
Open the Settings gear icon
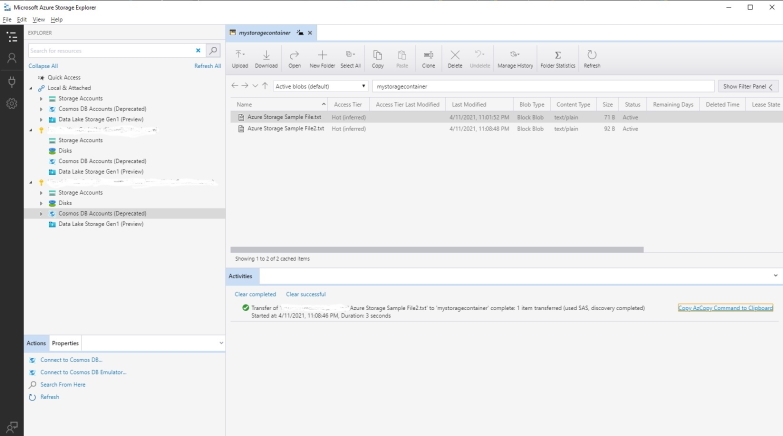(x=11, y=104)
